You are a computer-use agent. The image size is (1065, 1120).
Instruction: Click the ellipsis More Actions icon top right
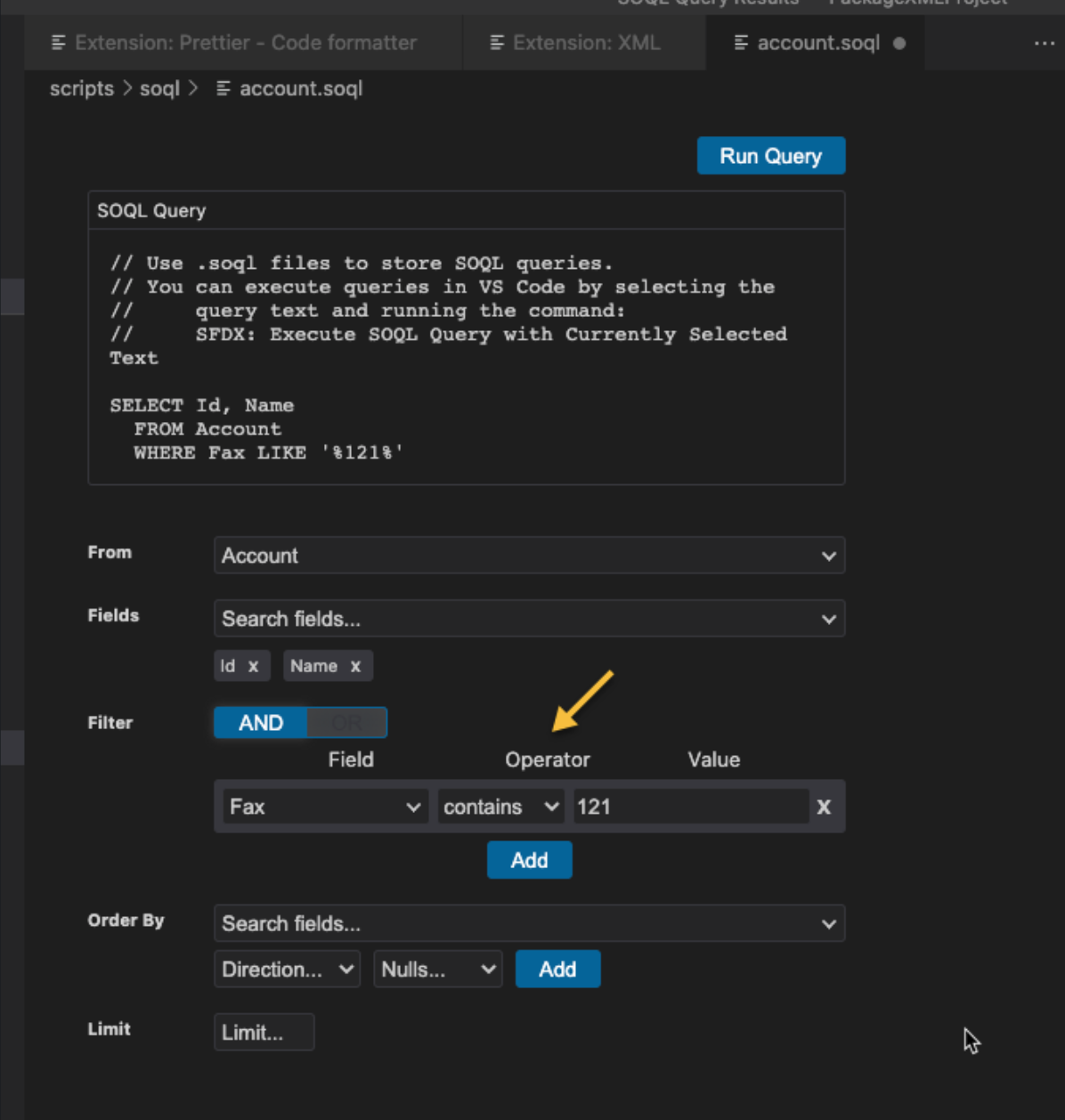[1045, 43]
